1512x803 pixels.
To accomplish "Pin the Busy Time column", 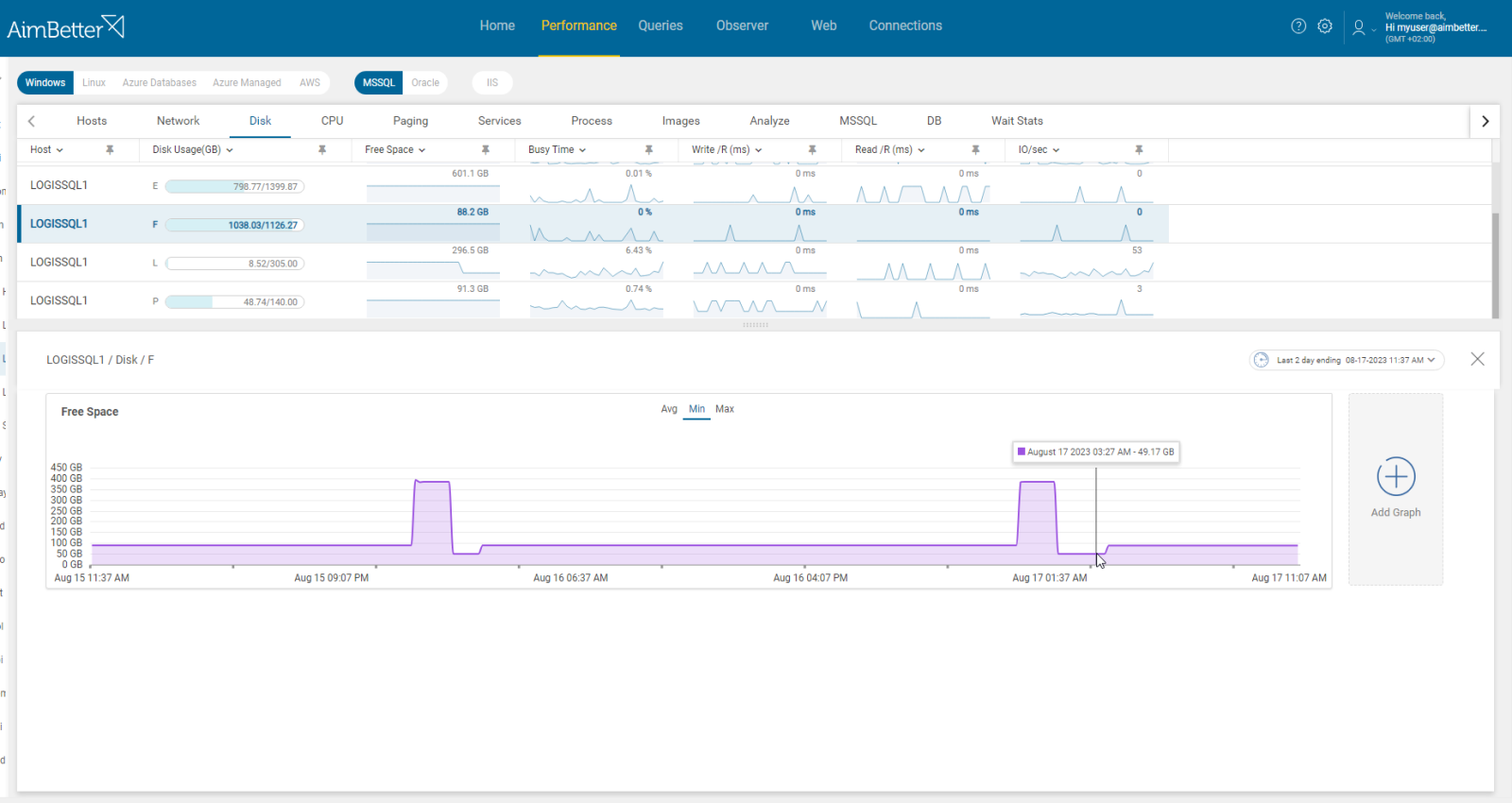I will coord(649,150).
